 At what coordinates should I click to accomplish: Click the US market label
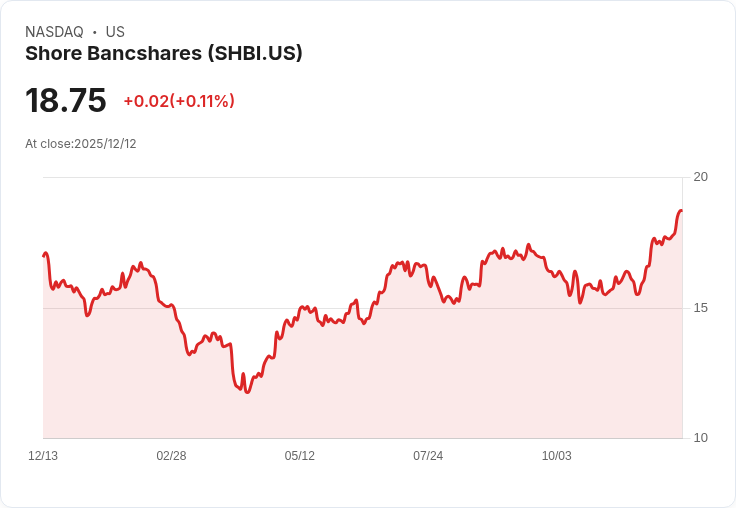click(x=115, y=32)
